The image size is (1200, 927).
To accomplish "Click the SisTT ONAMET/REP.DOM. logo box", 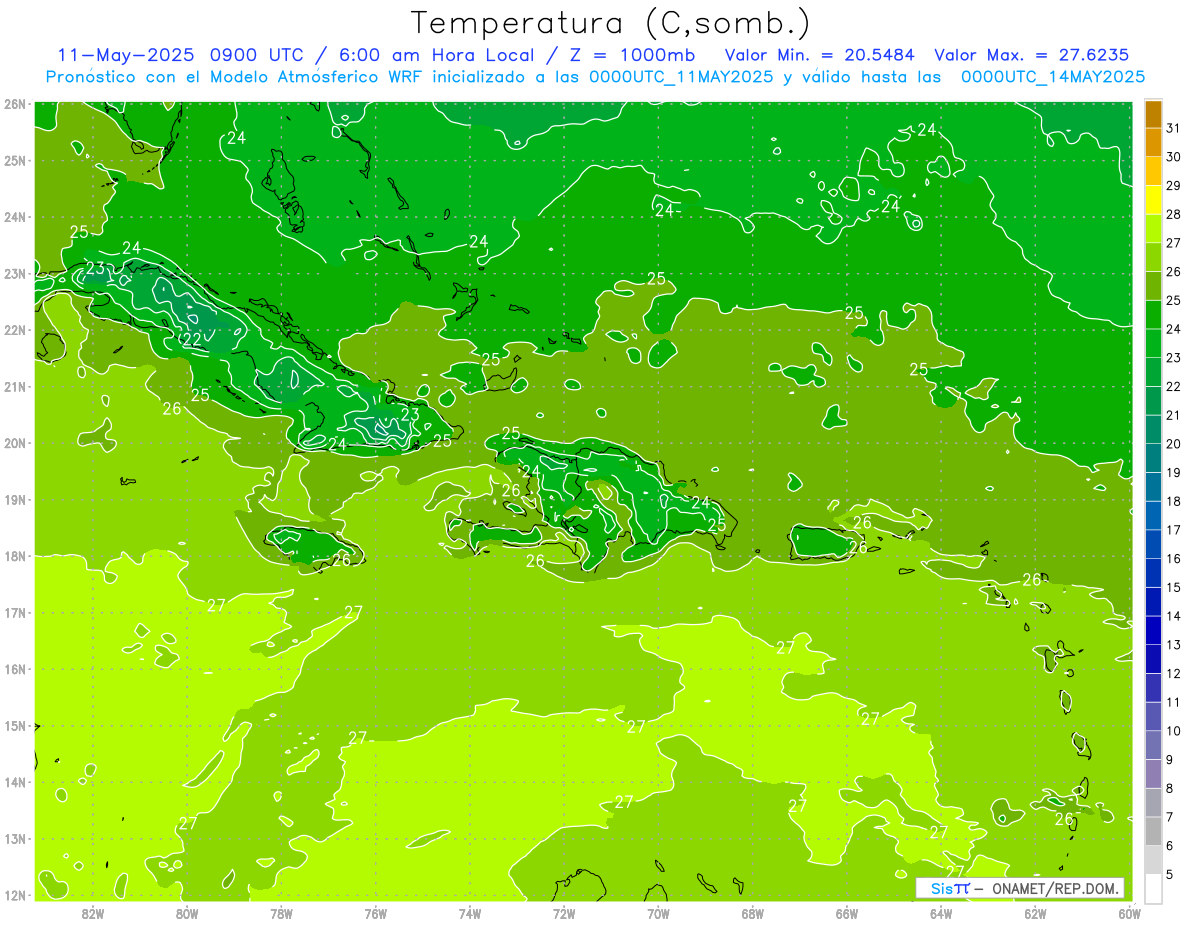I will coord(1020,888).
